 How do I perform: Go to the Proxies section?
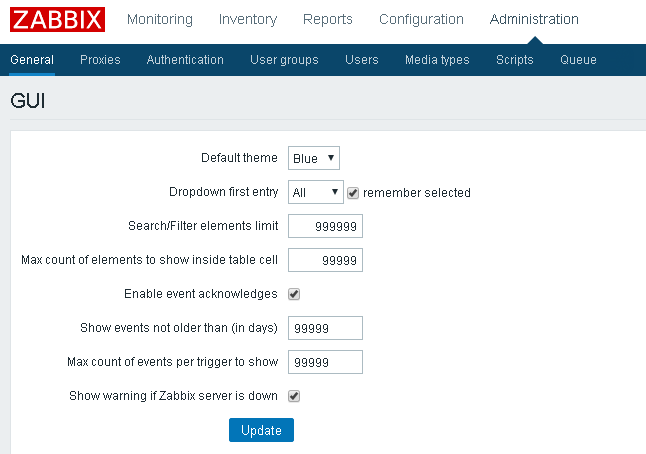click(100, 60)
